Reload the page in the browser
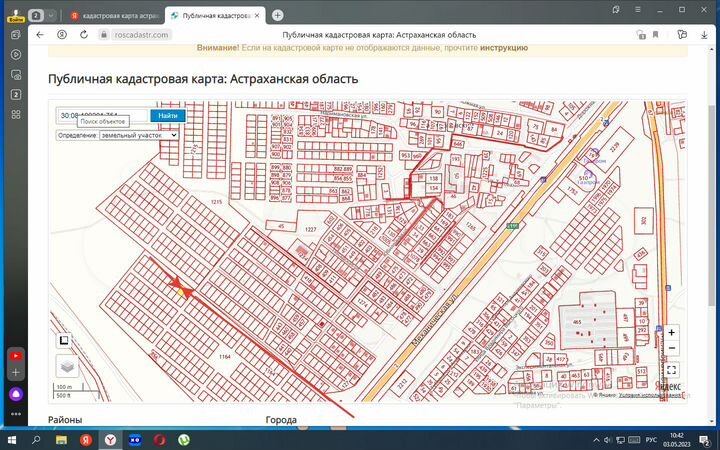The width and height of the screenshot is (720, 450). point(86,34)
